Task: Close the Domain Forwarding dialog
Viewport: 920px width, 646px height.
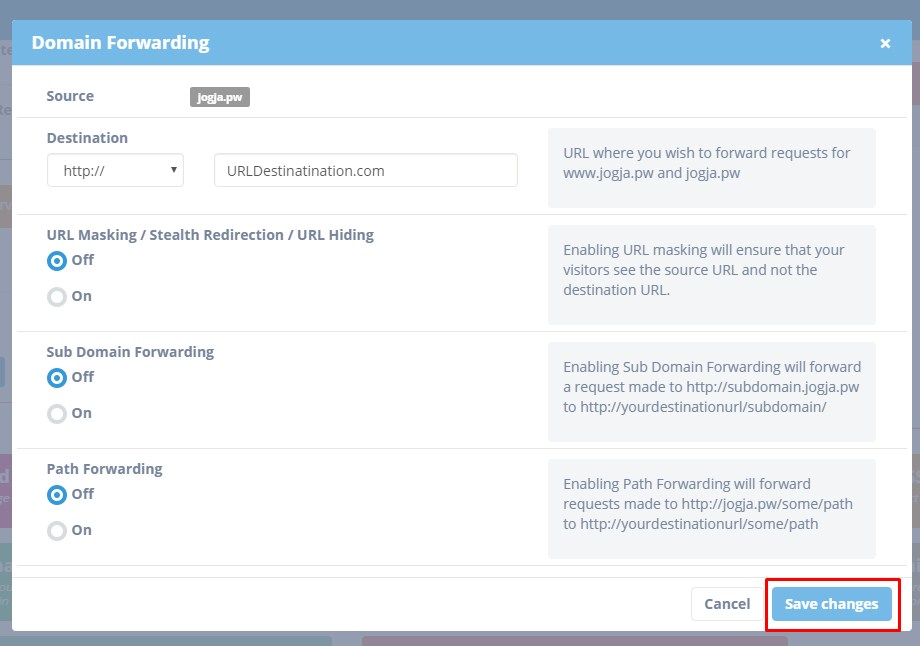Action: tap(885, 43)
